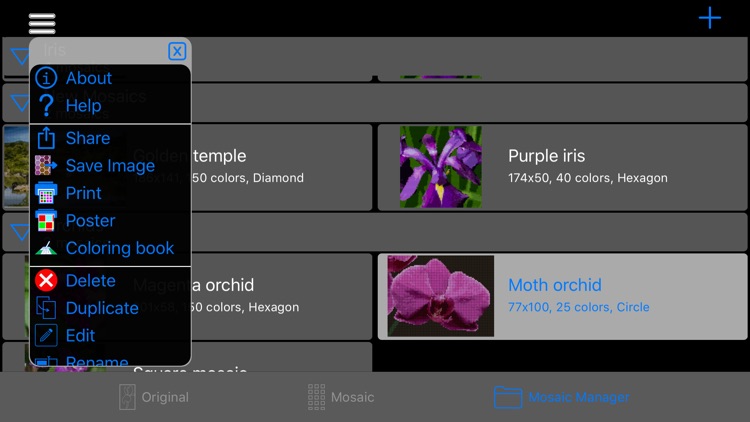This screenshot has width=750, height=422.
Task: Open the Purple iris thumbnail
Action: tap(441, 167)
